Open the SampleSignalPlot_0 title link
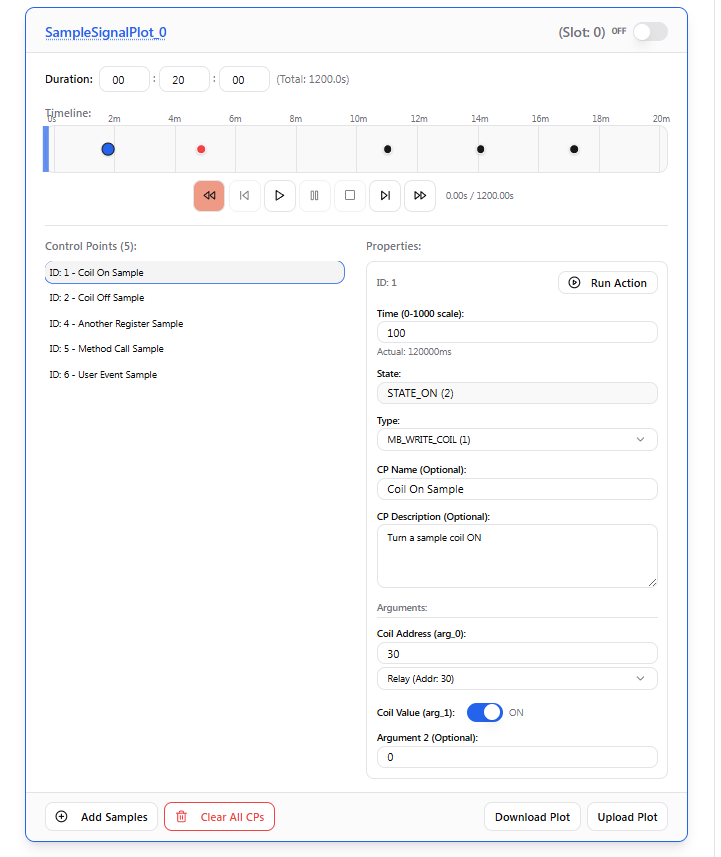 pos(106,32)
